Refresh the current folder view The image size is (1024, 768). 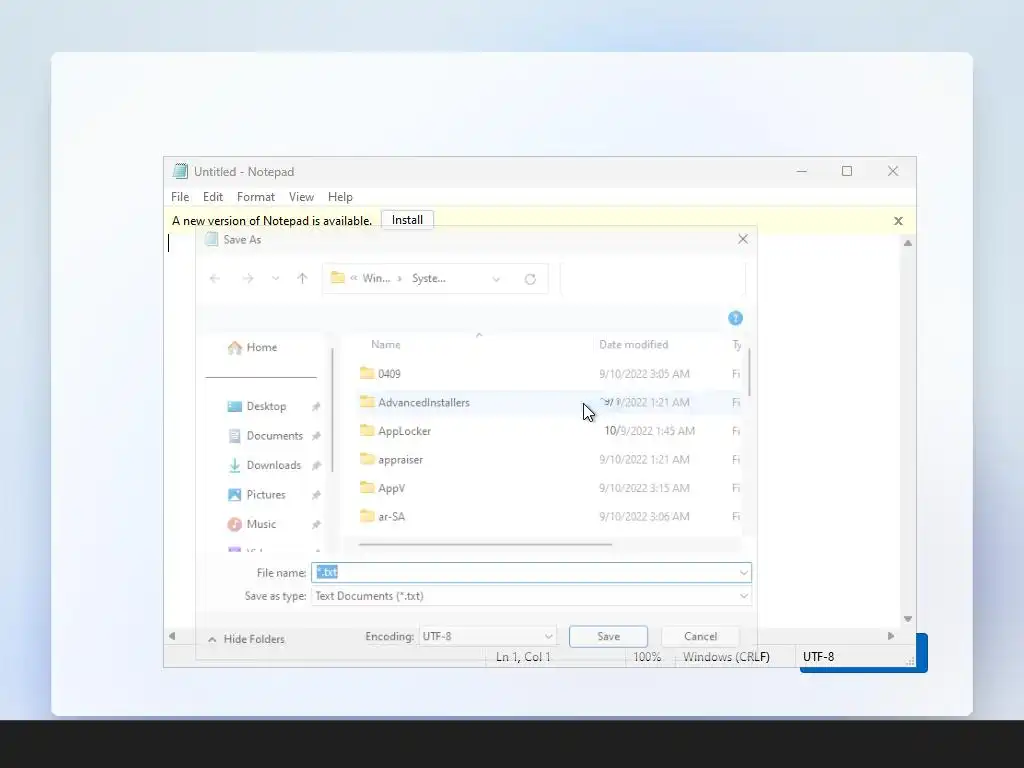click(x=530, y=280)
